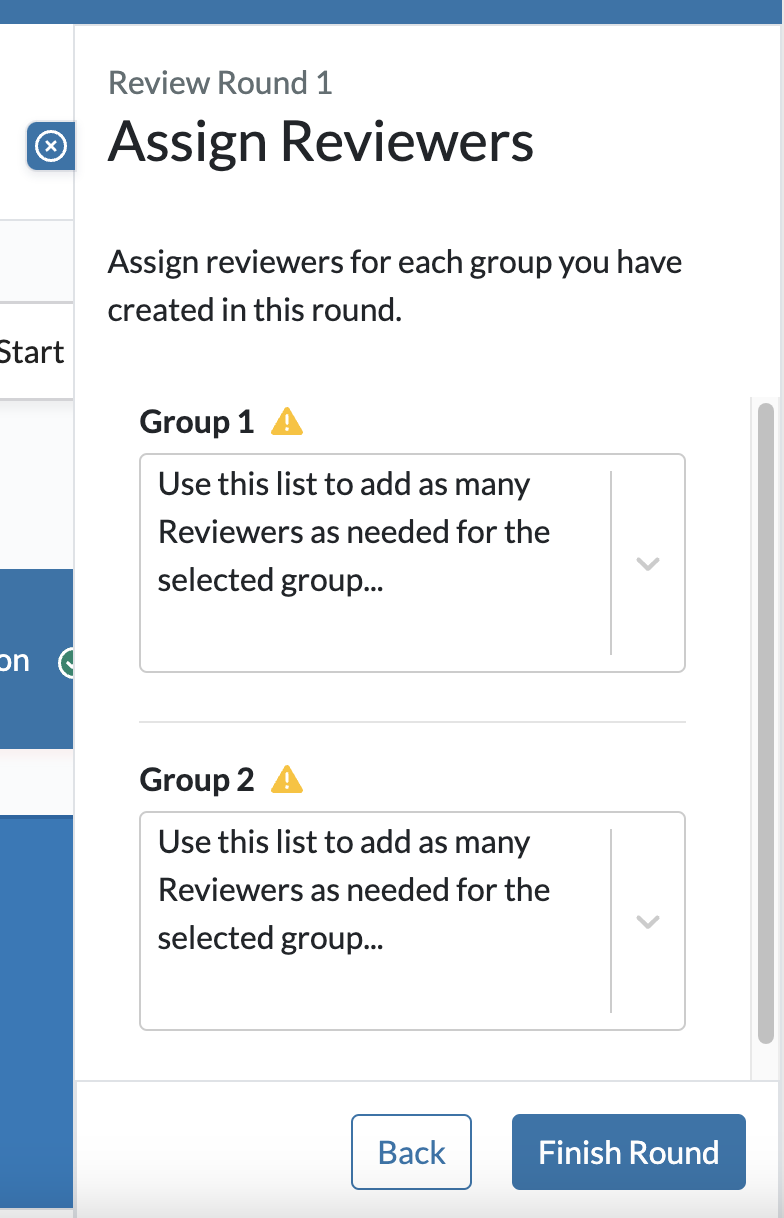784x1218 pixels.
Task: Open the chevron on the Group 1 selection box
Action: [647, 563]
